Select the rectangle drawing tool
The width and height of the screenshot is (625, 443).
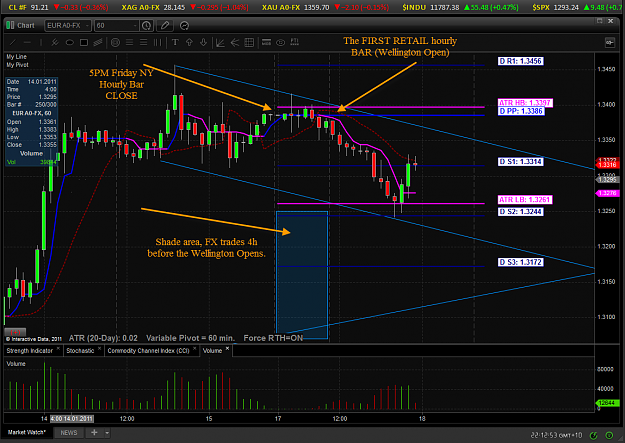tap(84, 42)
